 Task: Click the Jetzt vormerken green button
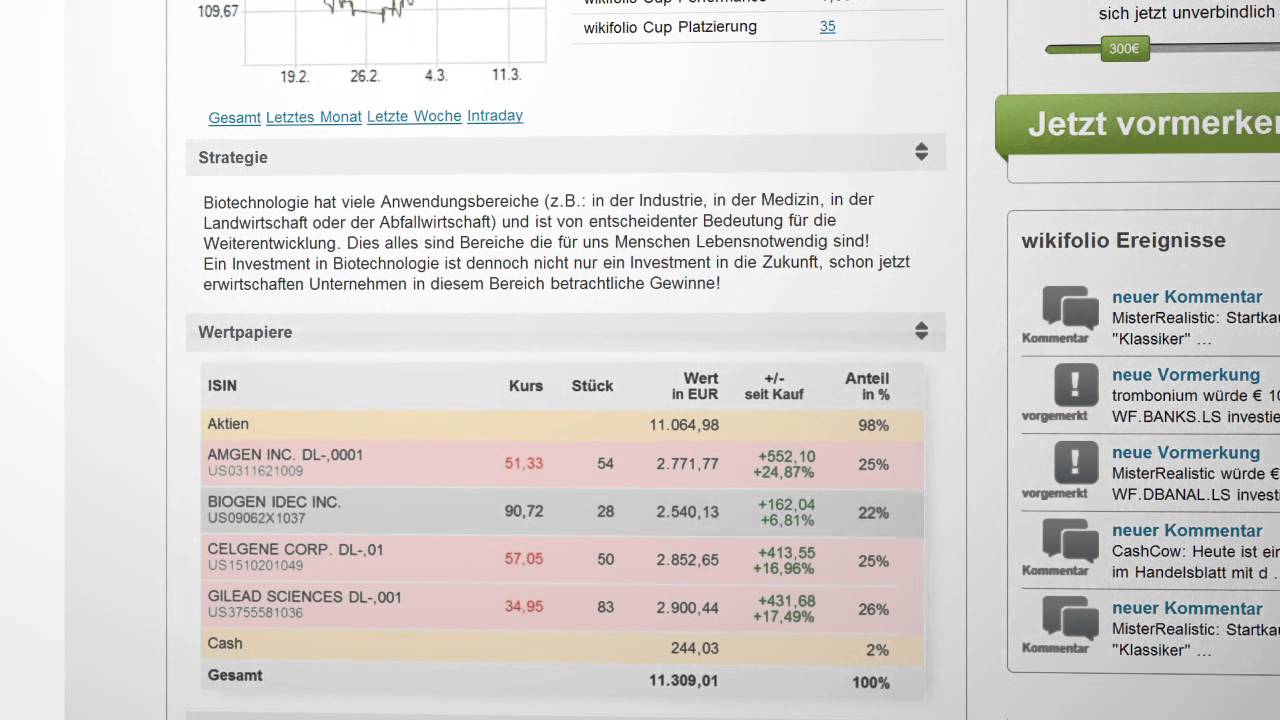(x=1140, y=124)
